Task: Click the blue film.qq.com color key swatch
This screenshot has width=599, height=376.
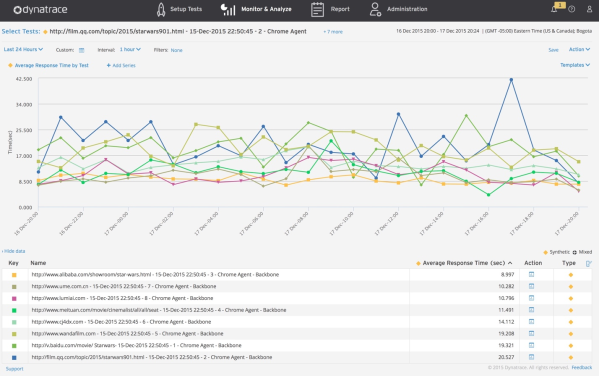Action: pyautogui.click(x=14, y=358)
